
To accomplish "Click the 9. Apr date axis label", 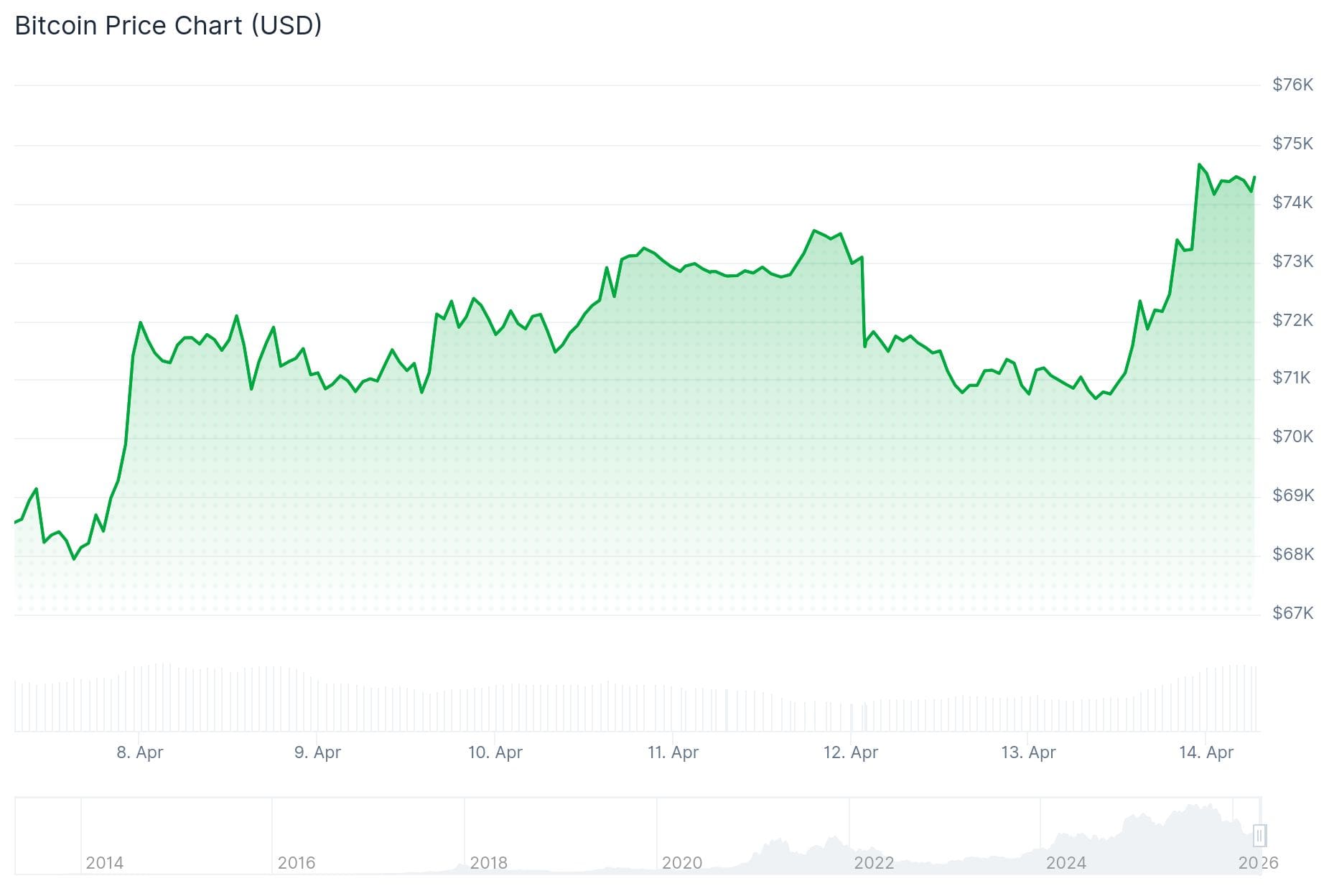I will (317, 752).
